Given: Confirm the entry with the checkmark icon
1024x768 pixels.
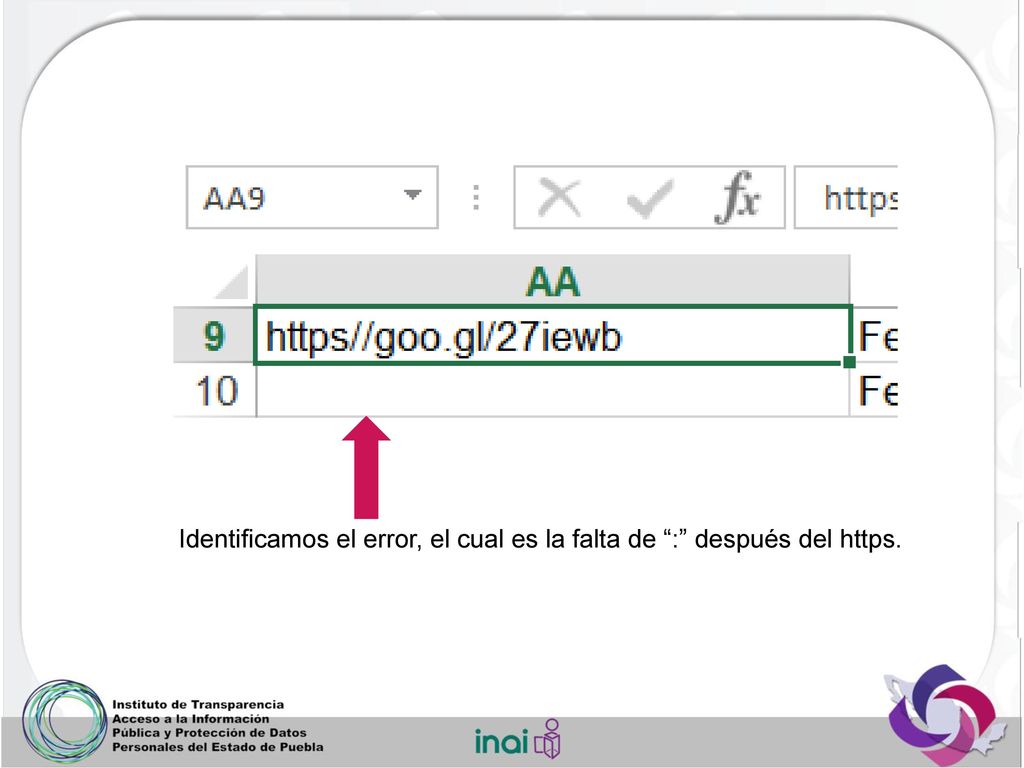Looking at the screenshot, I should click(x=649, y=197).
